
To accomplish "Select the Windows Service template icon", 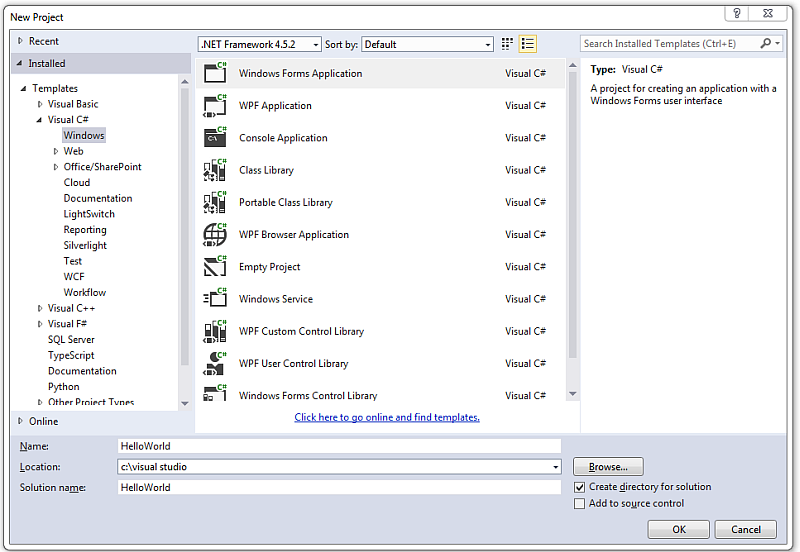I will coord(215,298).
